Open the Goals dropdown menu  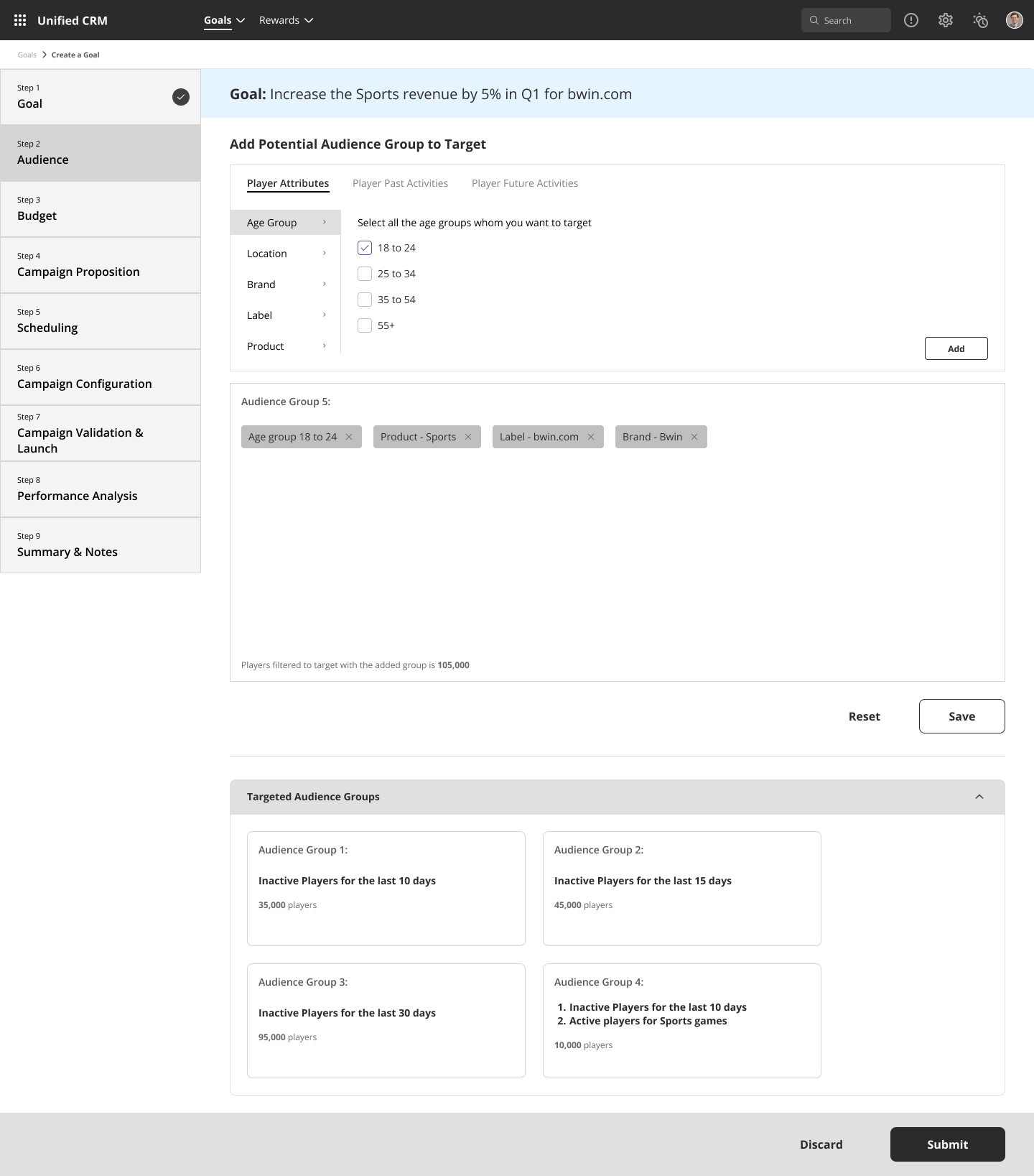pyautogui.click(x=224, y=20)
